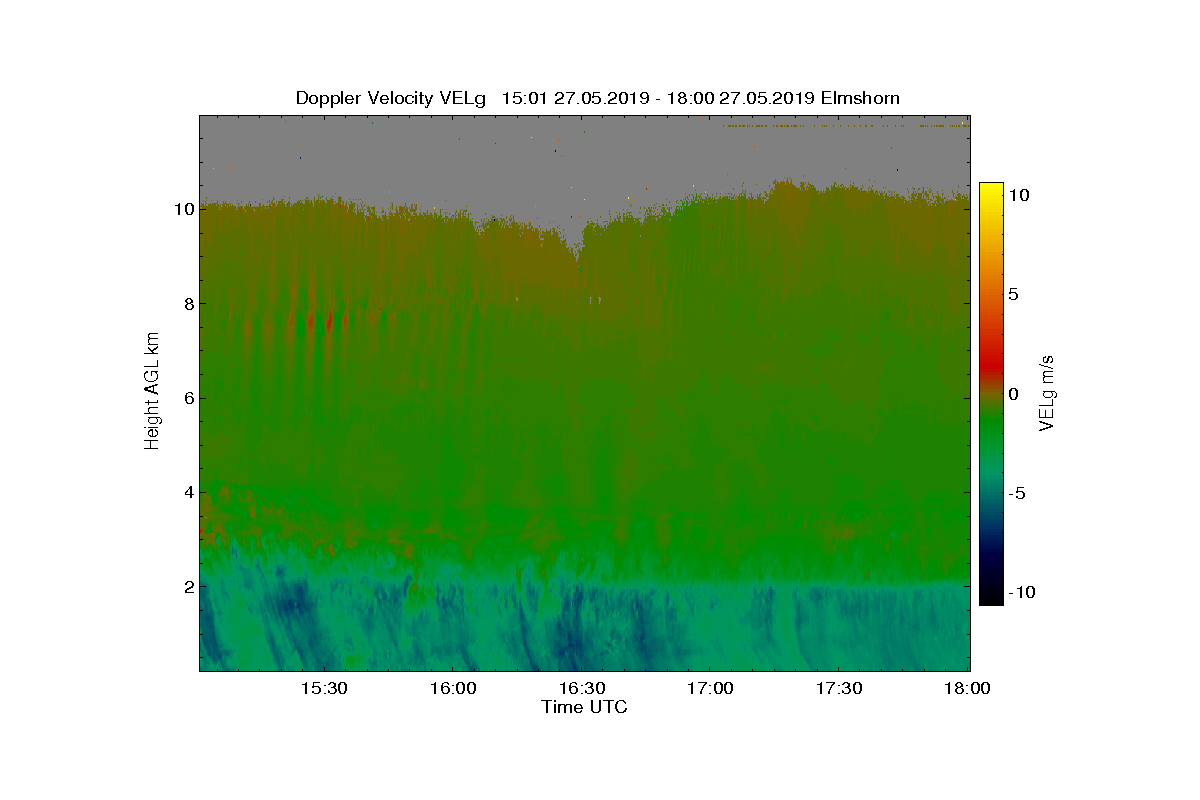Click the plot title 'Doppler Velocity VELg'
Screen dimensions: 1200x800
(391, 98)
